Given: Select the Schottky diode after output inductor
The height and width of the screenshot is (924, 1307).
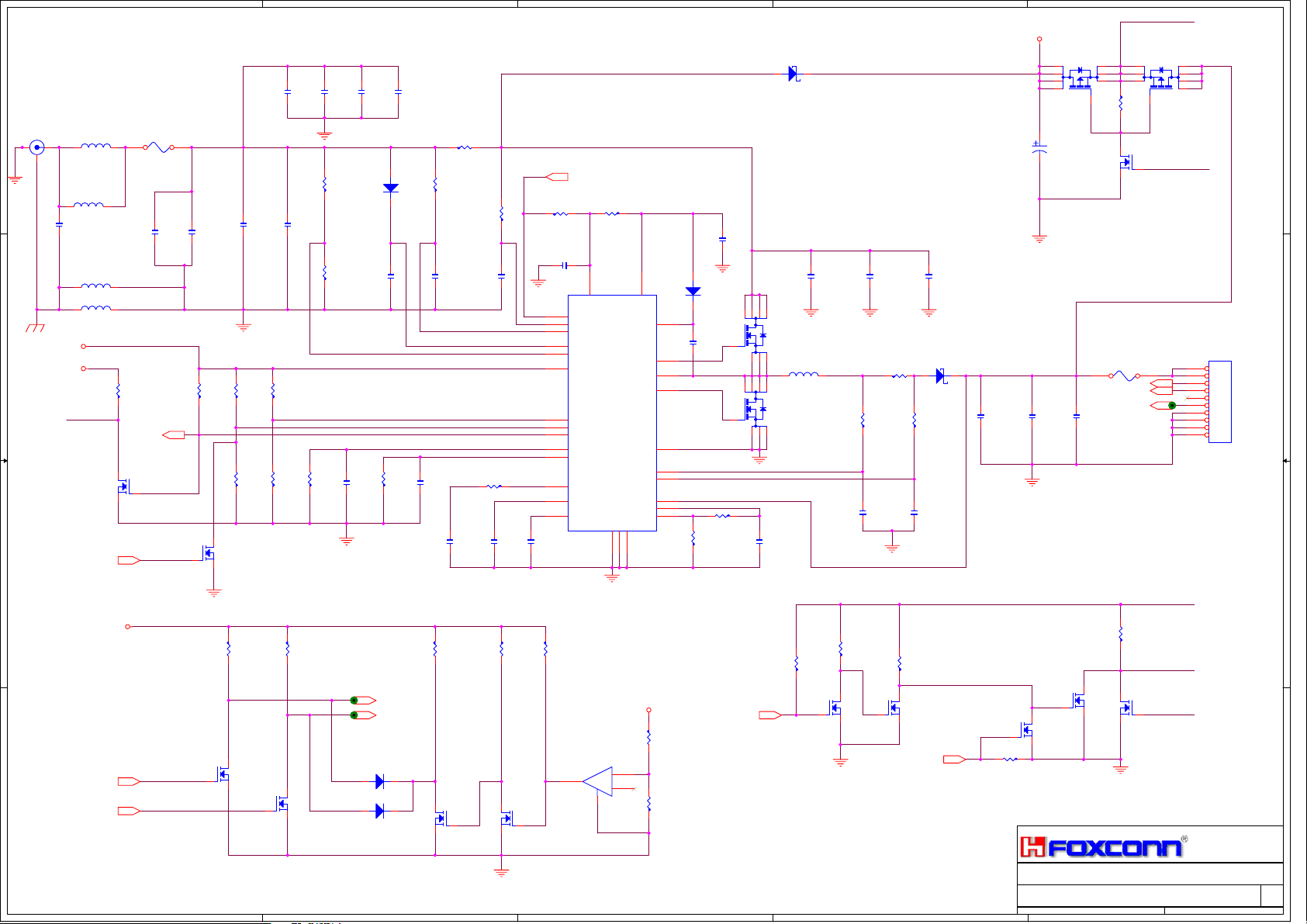Looking at the screenshot, I should click(941, 376).
